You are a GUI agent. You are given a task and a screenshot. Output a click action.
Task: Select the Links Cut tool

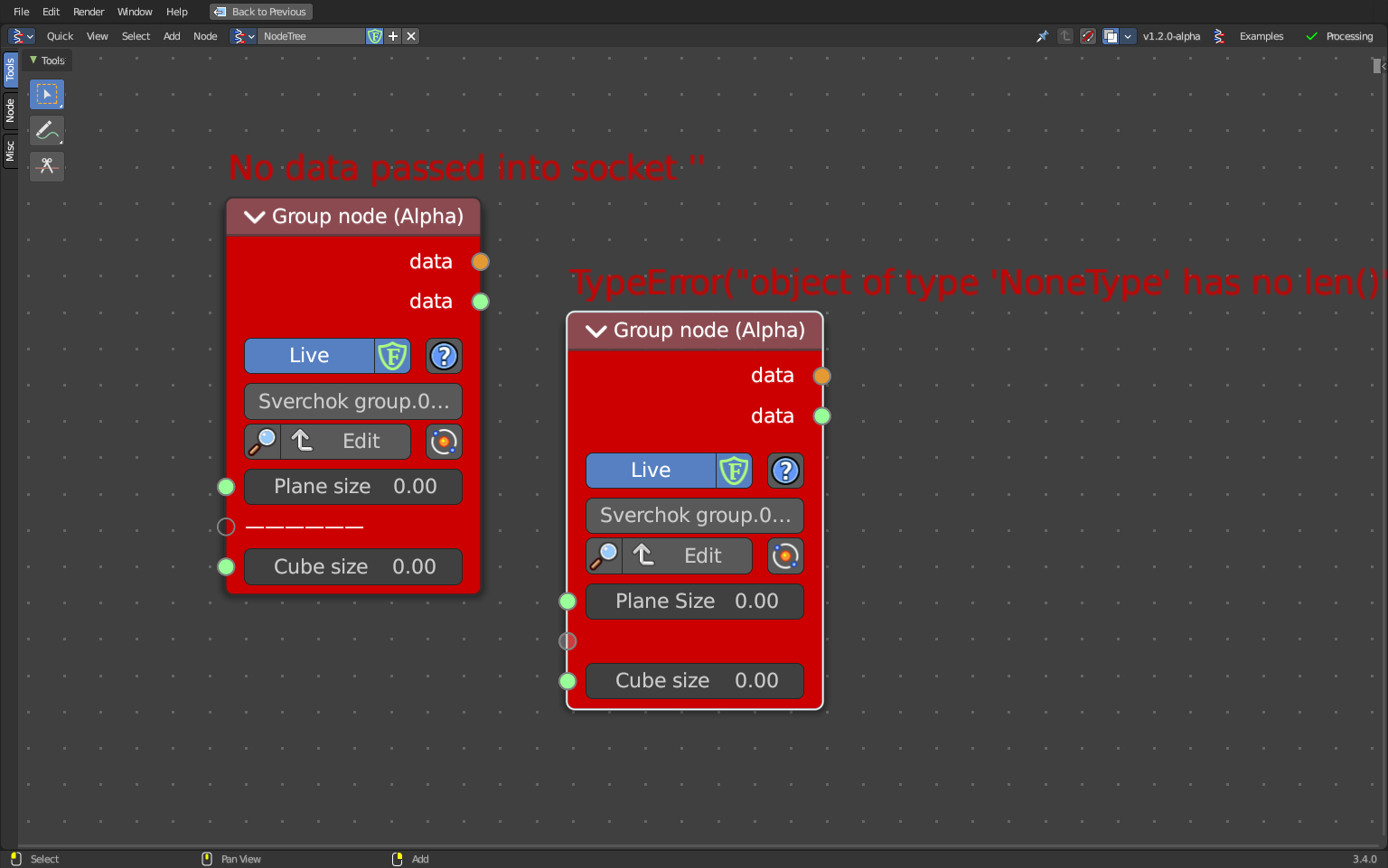click(x=47, y=166)
